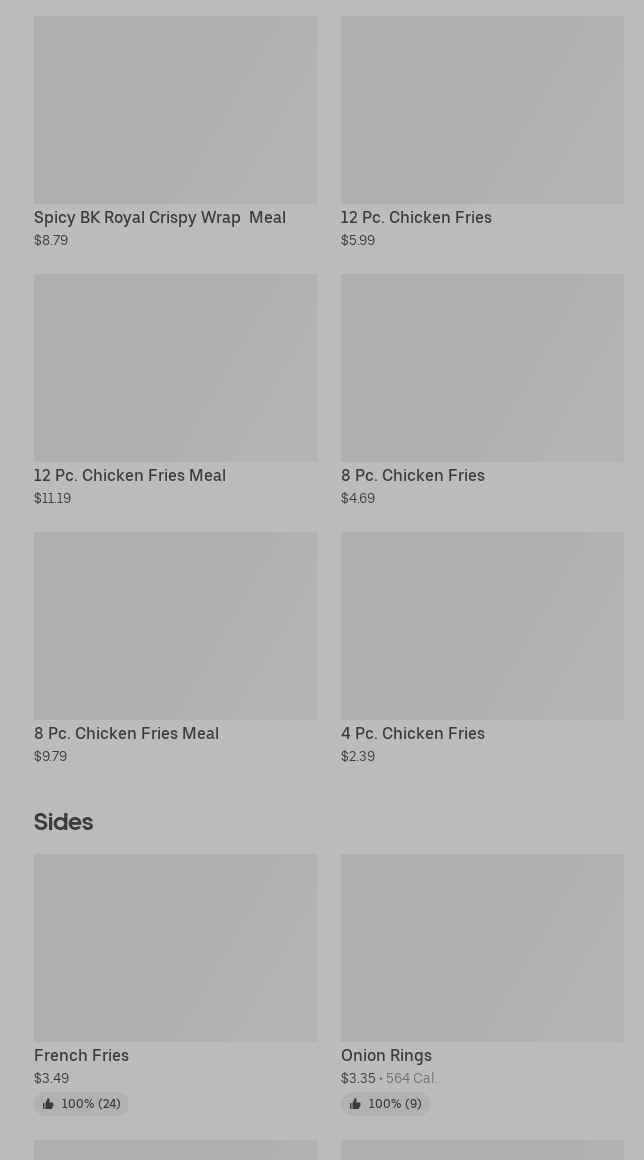Select Onion Rings item name
644x1160 pixels.
pos(386,1055)
